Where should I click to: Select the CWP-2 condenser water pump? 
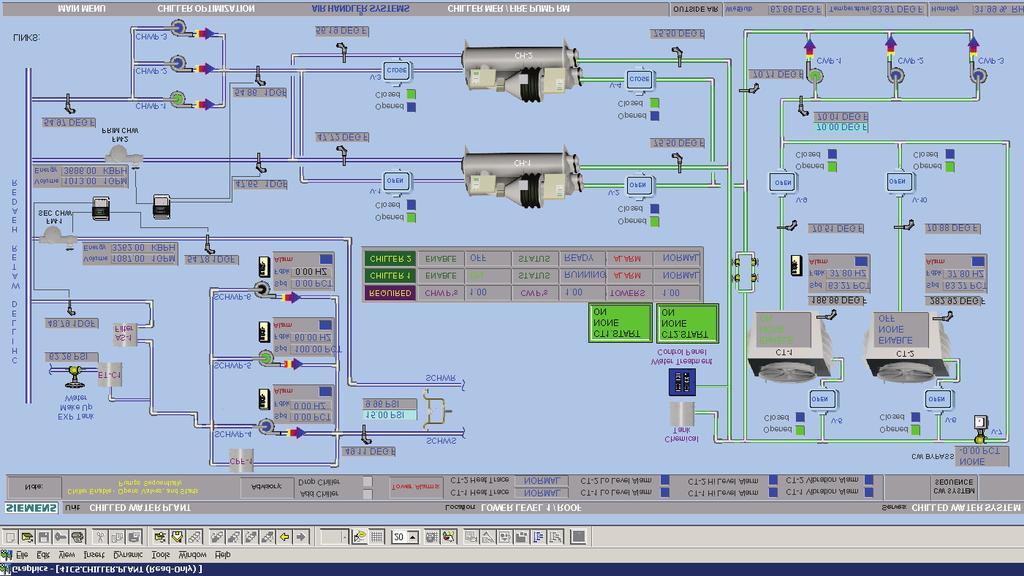click(x=896, y=75)
